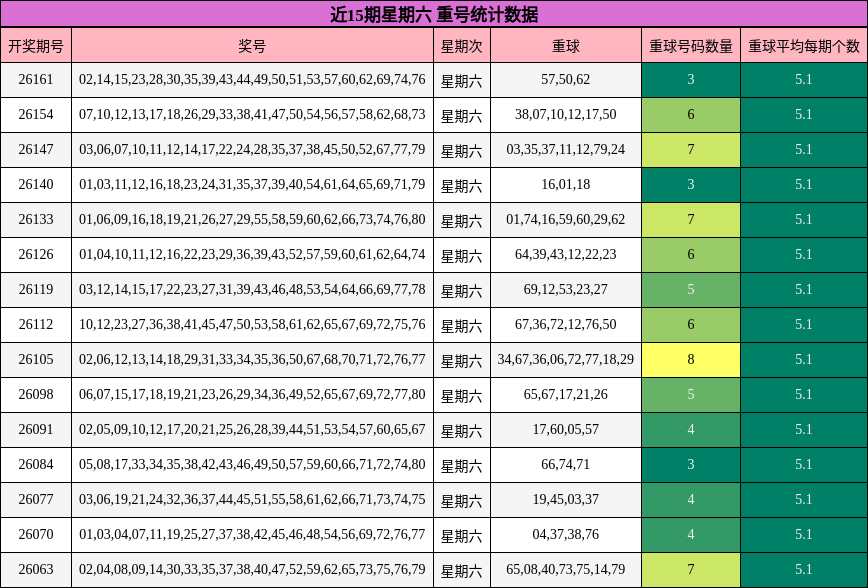Select issue number 26154
The width and height of the screenshot is (868, 588).
36,115
